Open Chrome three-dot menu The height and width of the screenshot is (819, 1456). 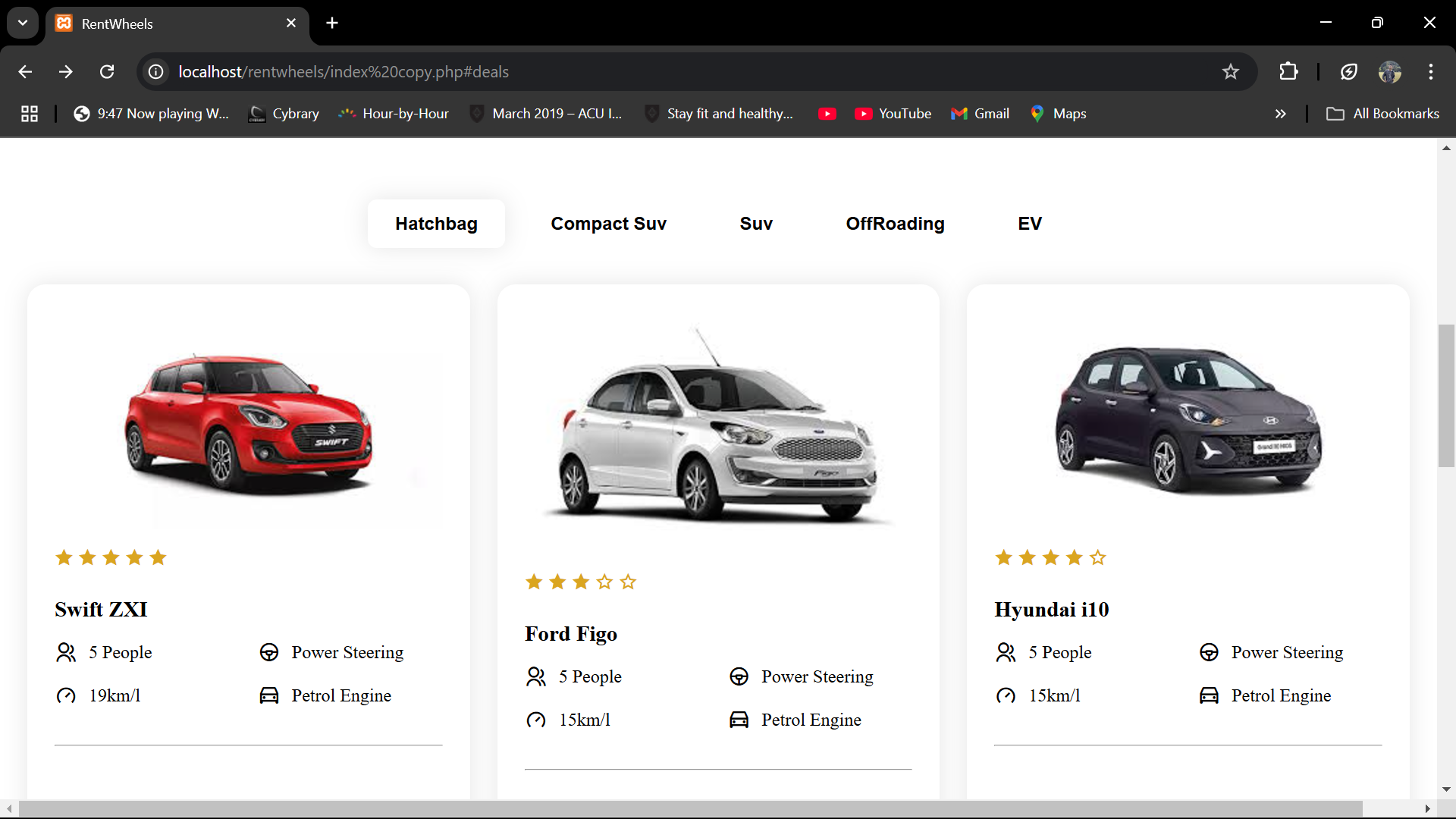click(1431, 71)
